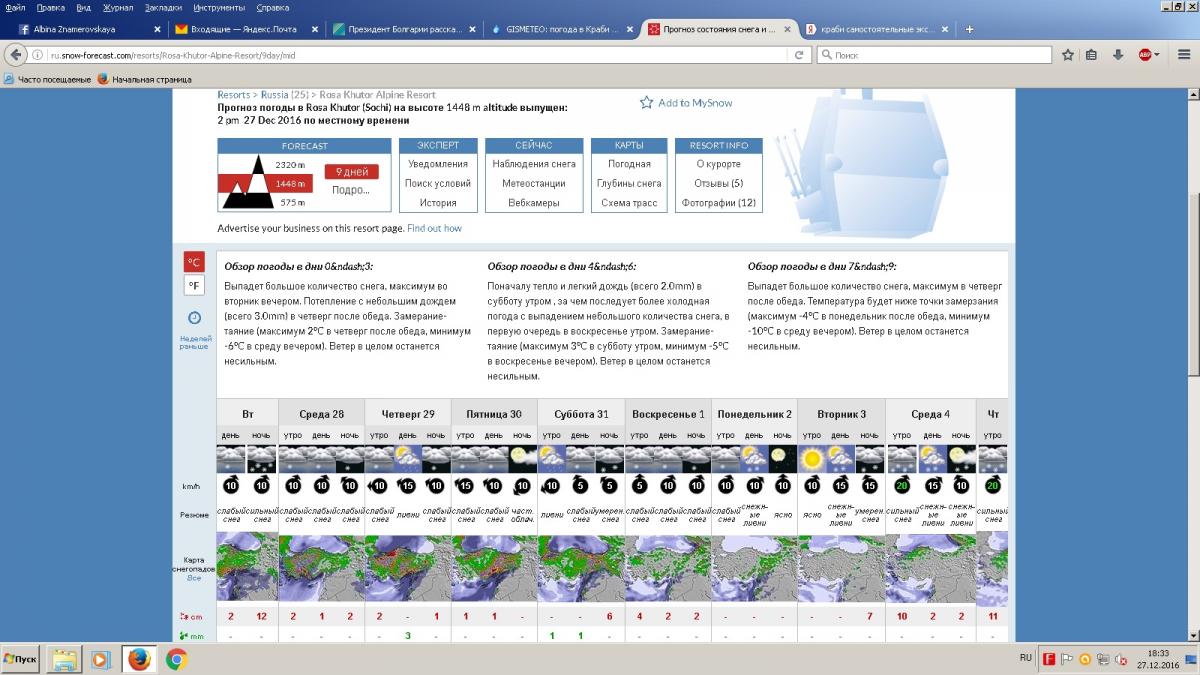Click the address bar URL field
The height and width of the screenshot is (675, 1200).
click(x=420, y=55)
